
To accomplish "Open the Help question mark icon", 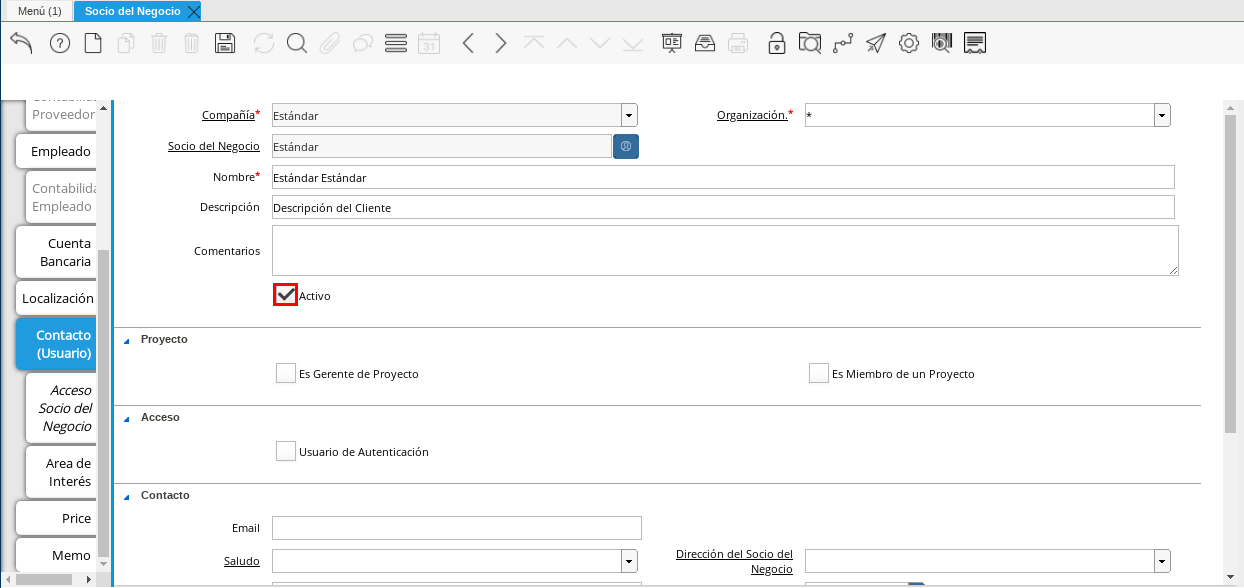I will 60,43.
